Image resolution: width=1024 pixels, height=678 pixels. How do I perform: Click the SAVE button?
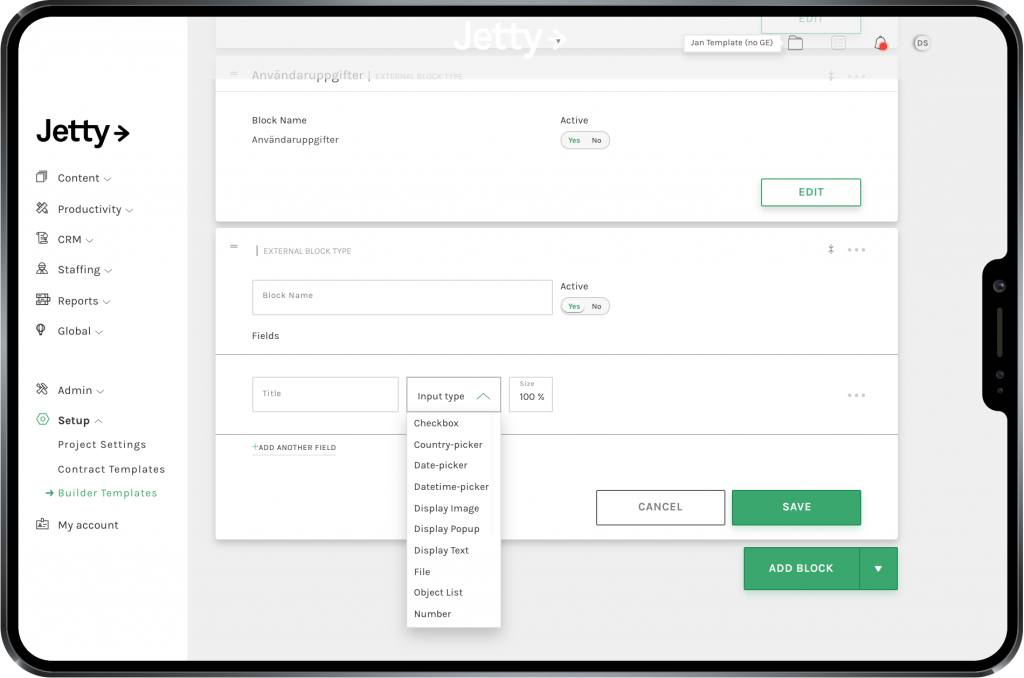796,507
